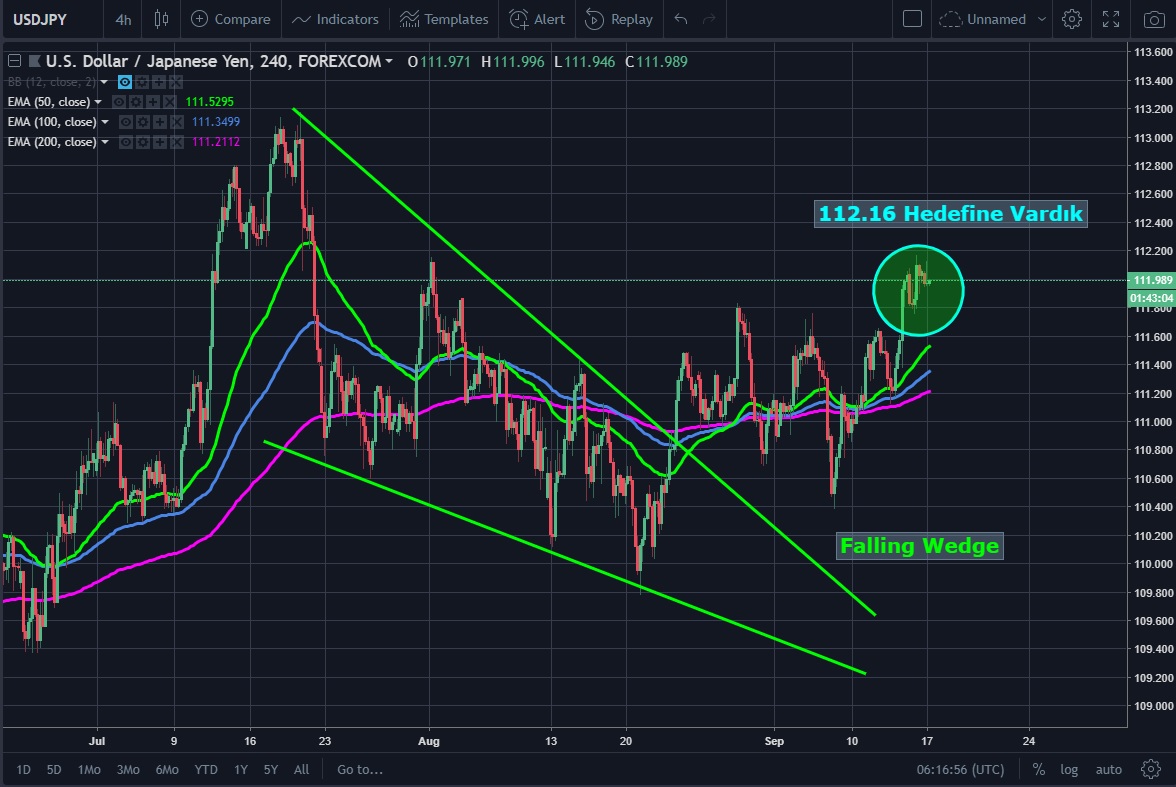Open settings gear for EMA 50 indicator

tap(135, 102)
